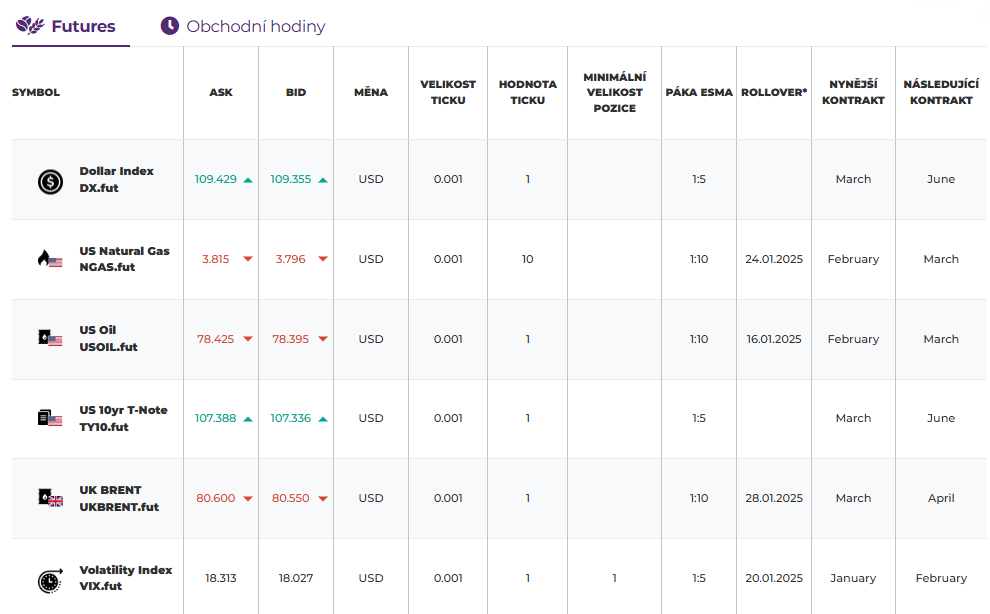The image size is (990, 614).
Task: Switch to the Futures tab
Action: [x=71, y=26]
